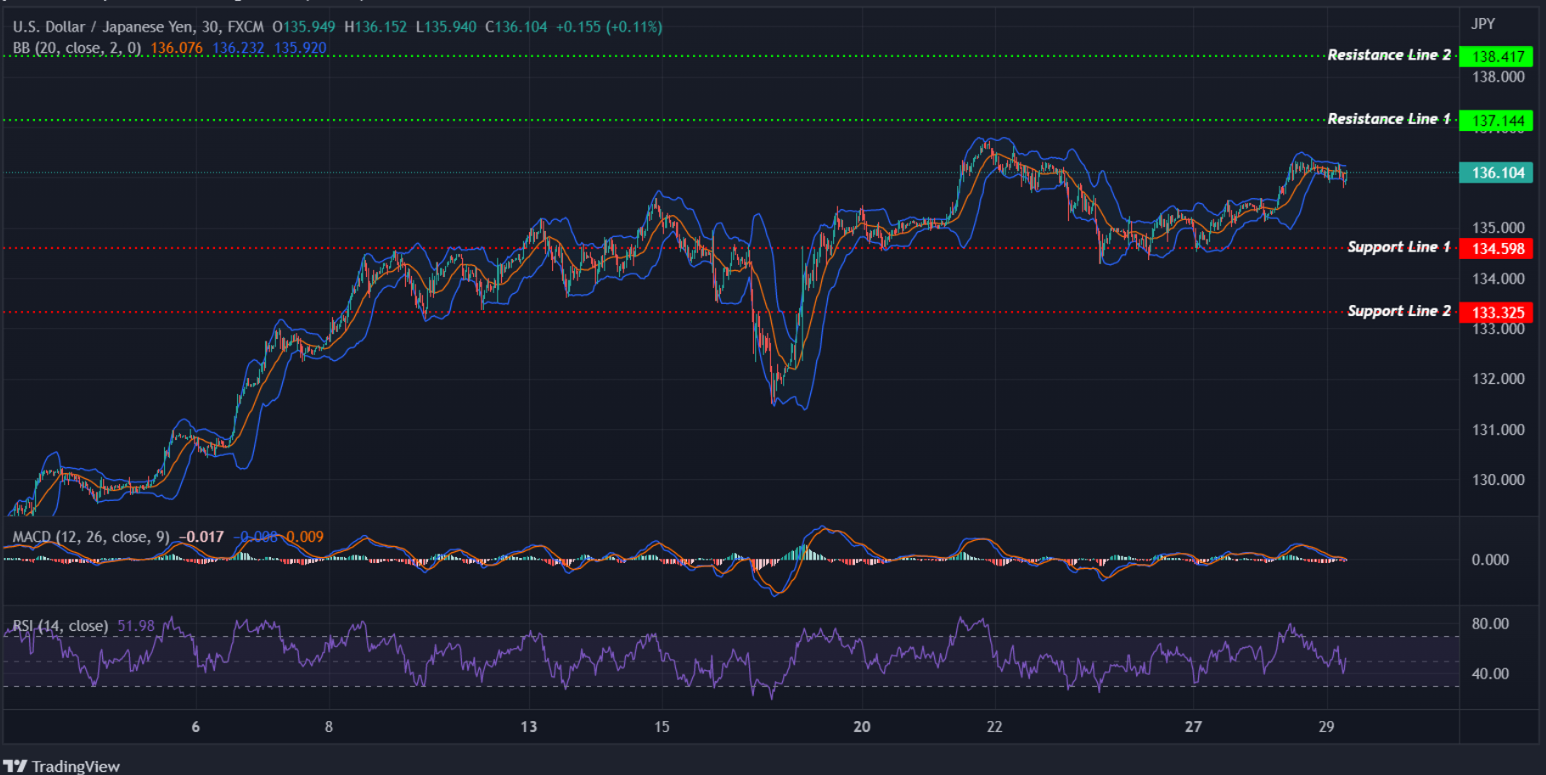Click the RSI (14, close) indicator legend
The image size is (1546, 775).
[60, 626]
